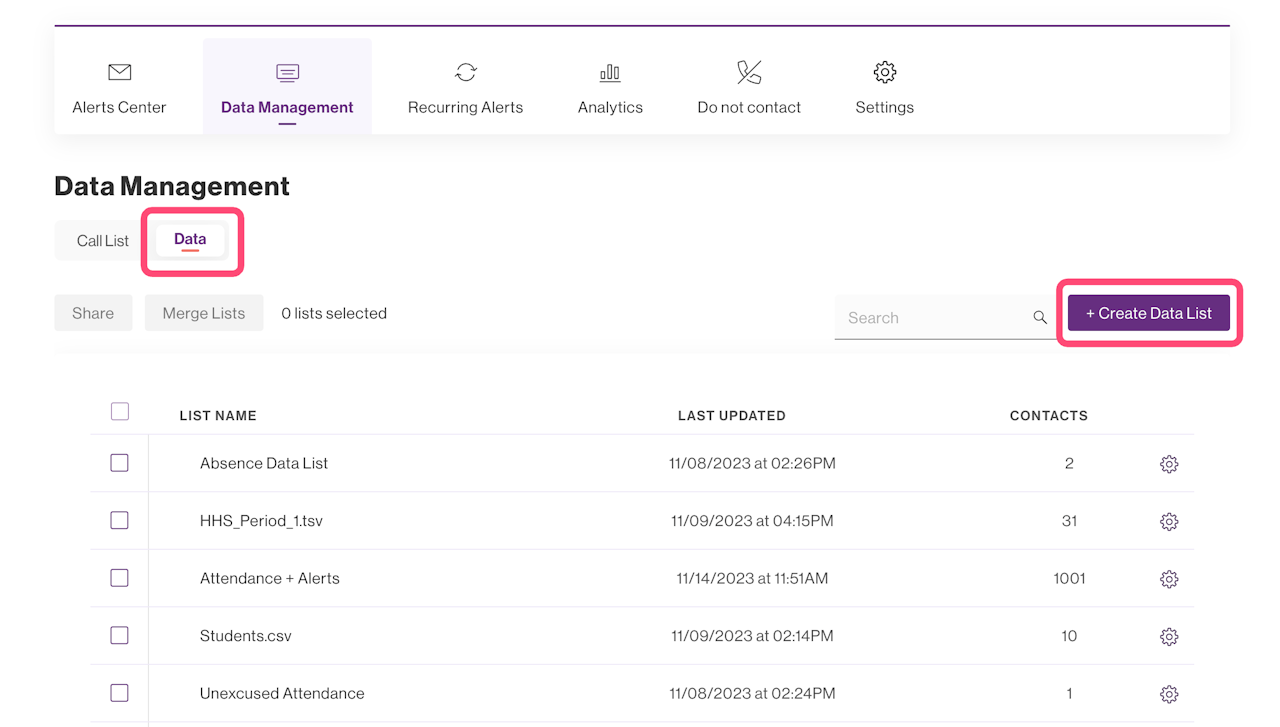Click the Share button

(x=93, y=313)
